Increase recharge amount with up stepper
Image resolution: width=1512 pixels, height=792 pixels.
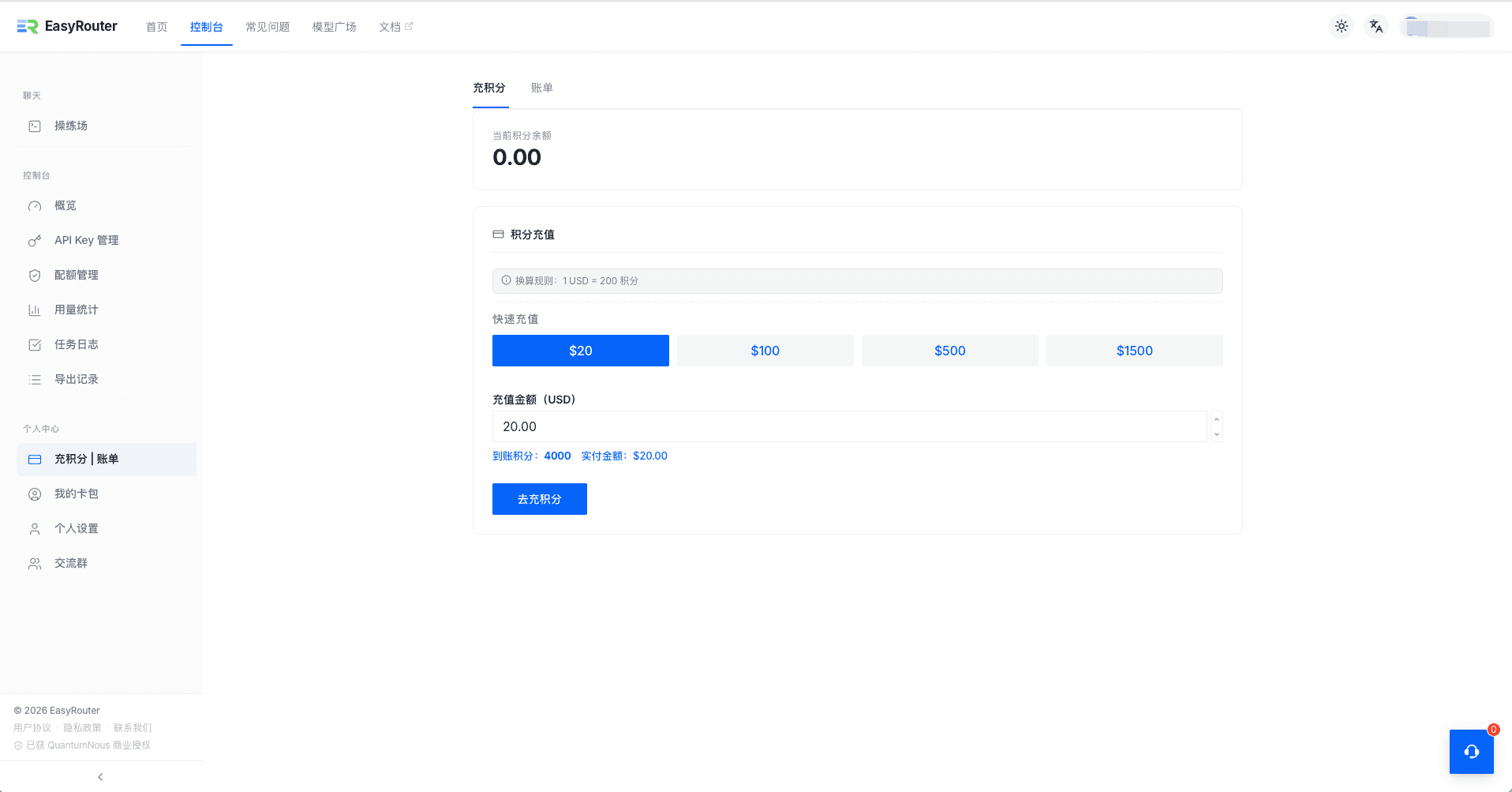(1217, 419)
